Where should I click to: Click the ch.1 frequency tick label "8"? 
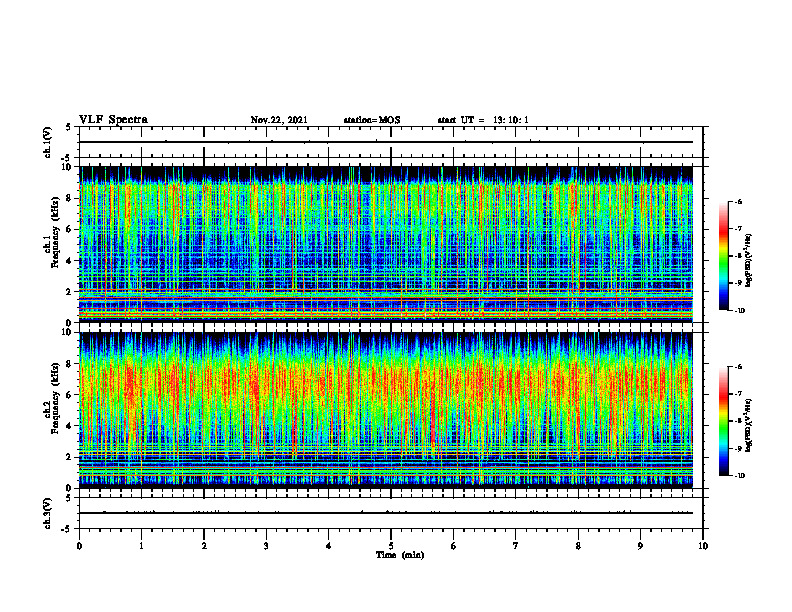click(x=70, y=198)
